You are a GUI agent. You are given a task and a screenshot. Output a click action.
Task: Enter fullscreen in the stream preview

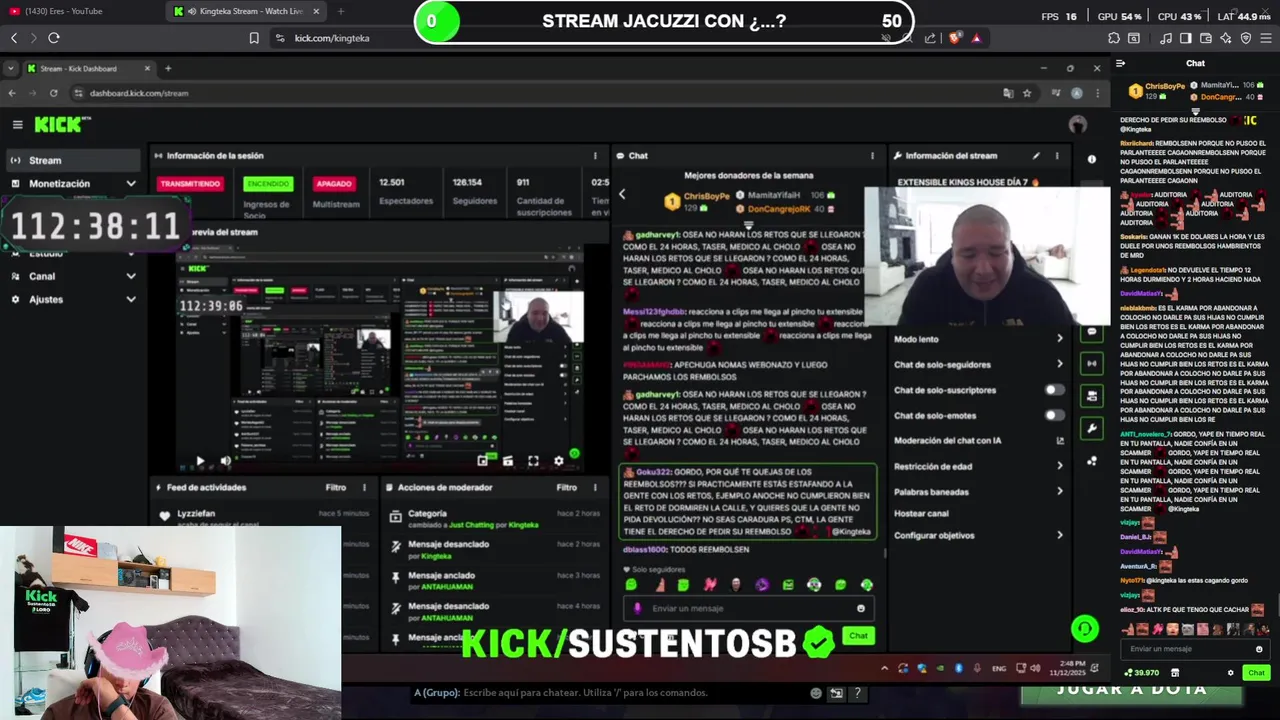pos(533,461)
